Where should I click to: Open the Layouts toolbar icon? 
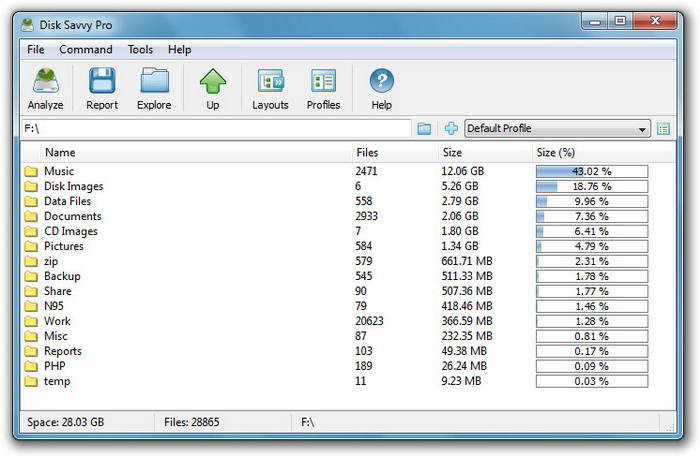(271, 81)
